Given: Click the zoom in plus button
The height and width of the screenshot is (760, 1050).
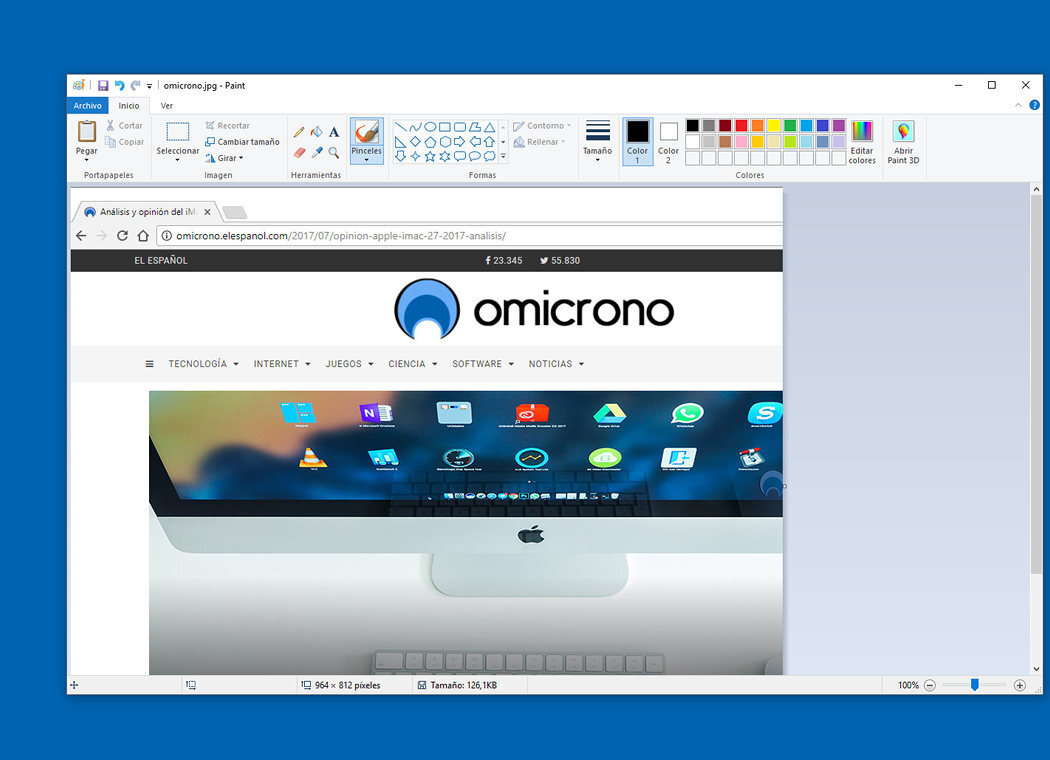Looking at the screenshot, I should pos(1019,685).
